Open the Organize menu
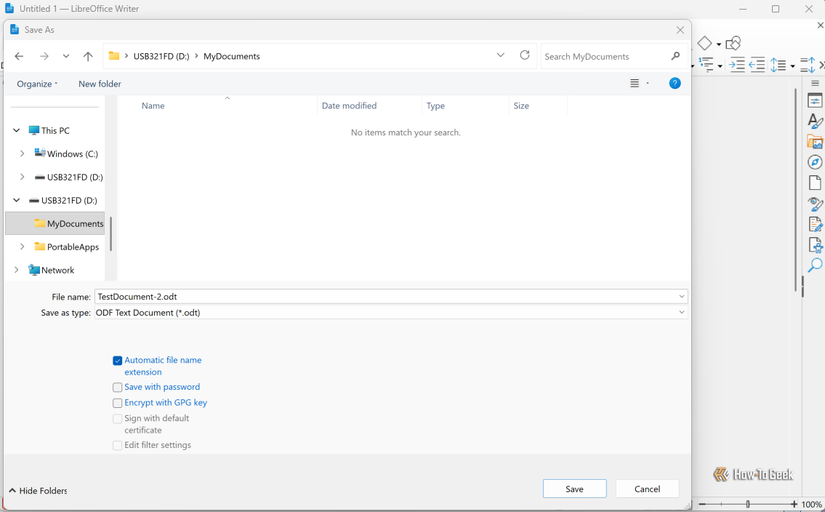The height and width of the screenshot is (512, 825). [37, 84]
